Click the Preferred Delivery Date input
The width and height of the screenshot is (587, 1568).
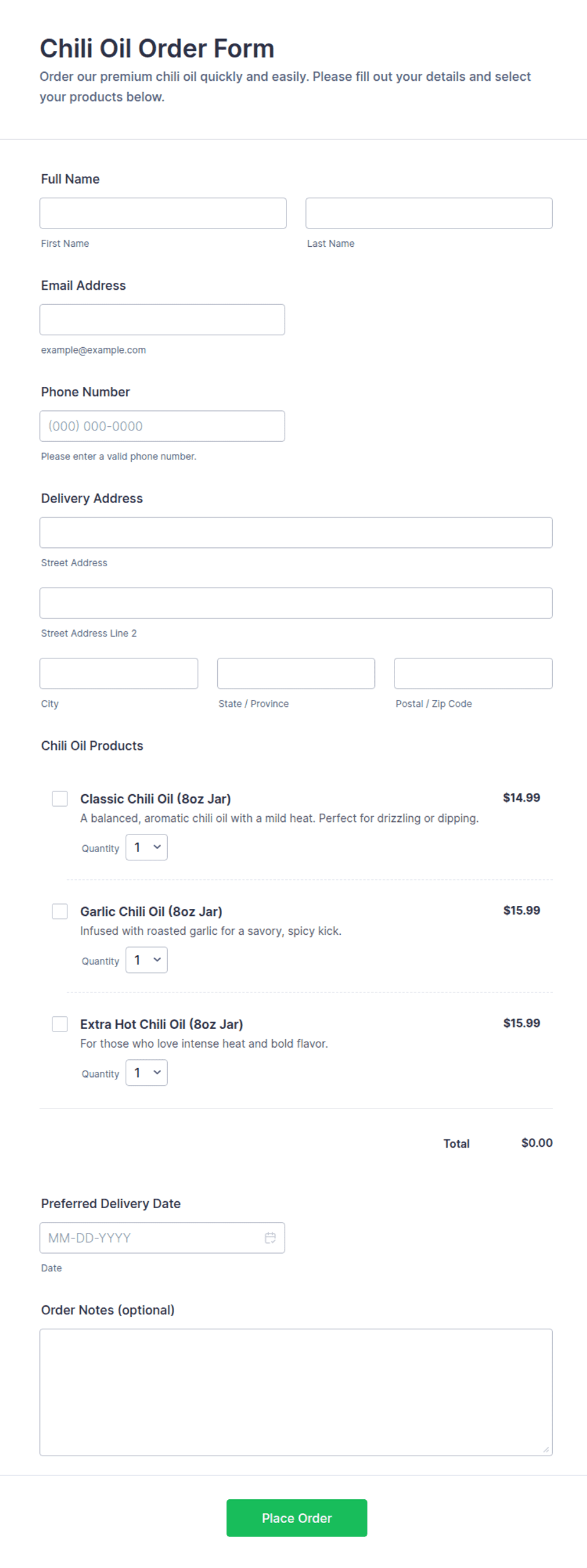[162, 1238]
